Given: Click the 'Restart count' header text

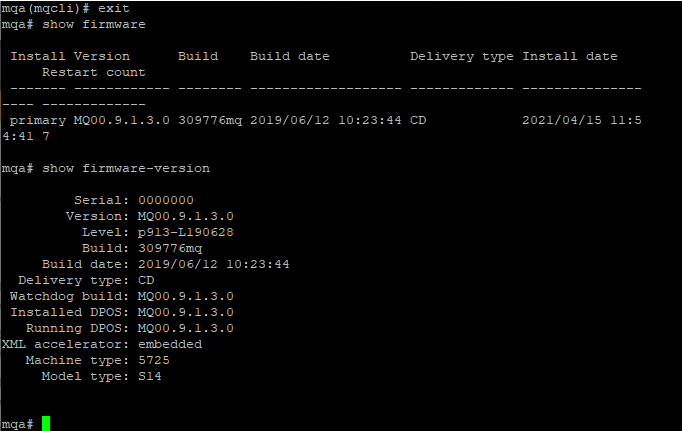Looking at the screenshot, I should (x=94, y=72).
